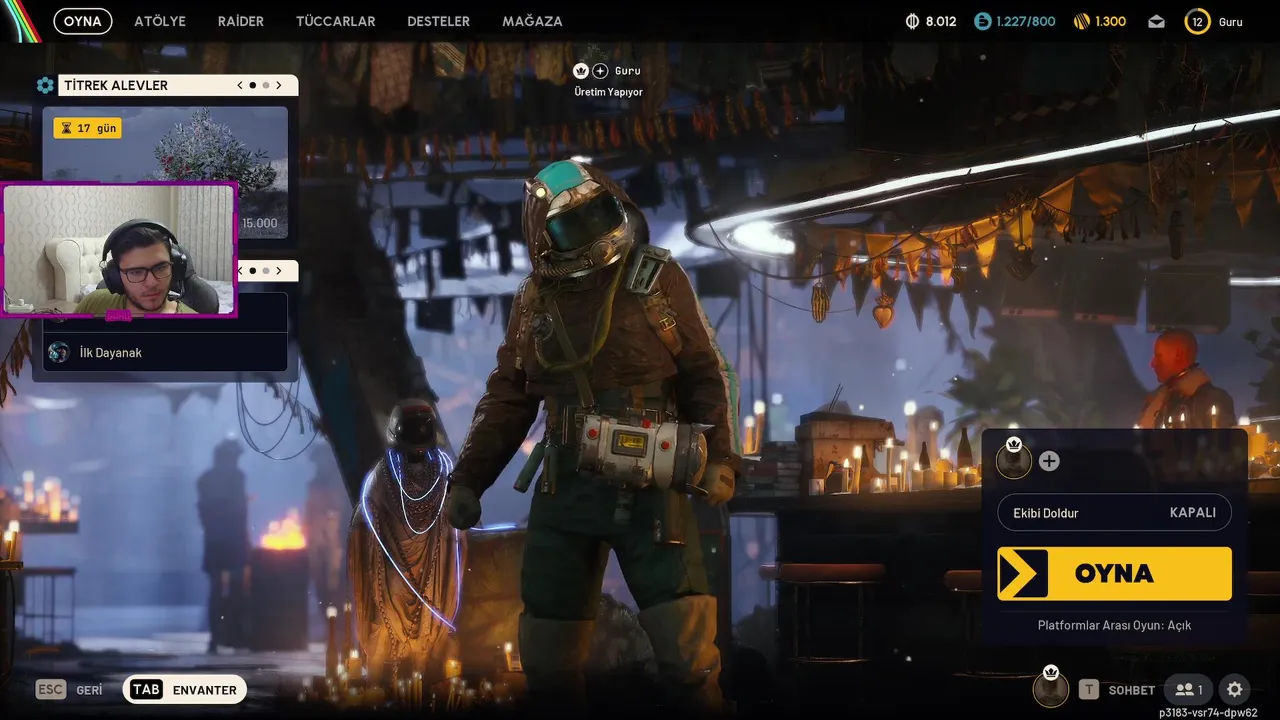Select the party leader avatar in squad panel
This screenshot has width=1280, height=720.
[x=1013, y=461]
